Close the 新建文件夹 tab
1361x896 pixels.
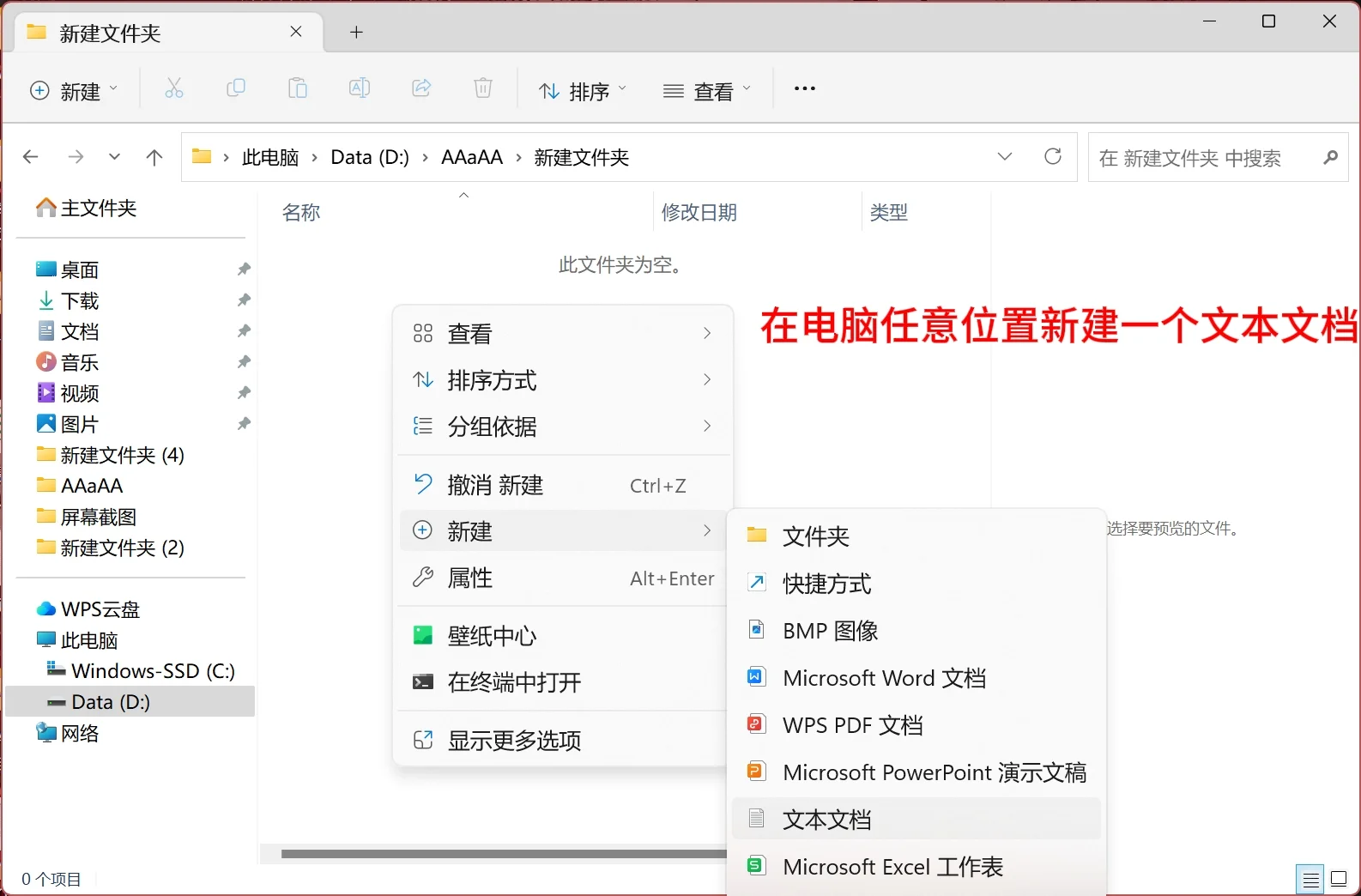coord(296,32)
